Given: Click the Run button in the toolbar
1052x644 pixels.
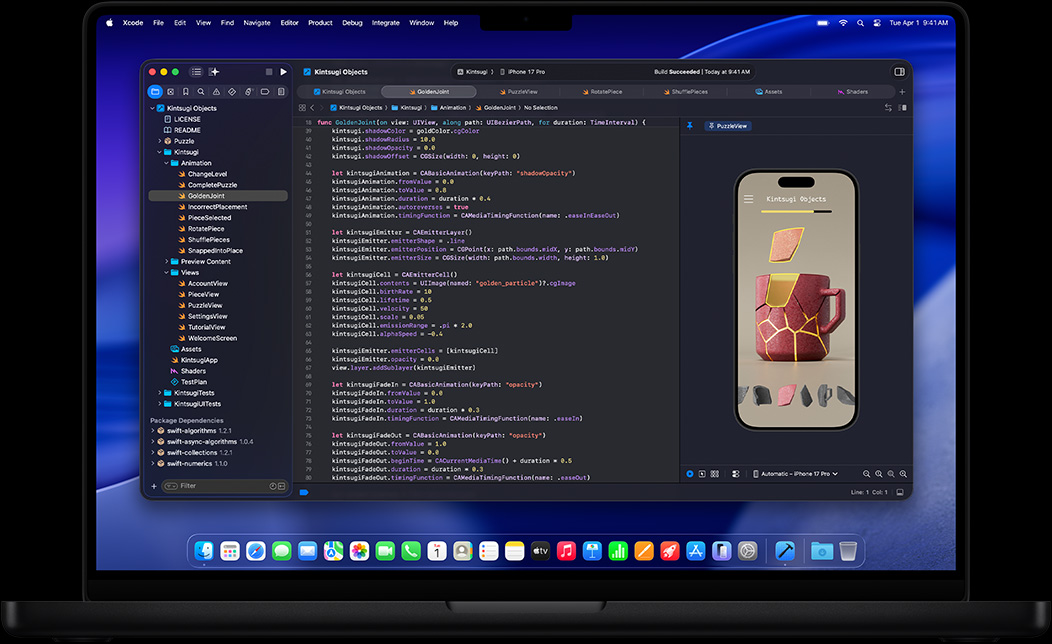Looking at the screenshot, I should 283,72.
